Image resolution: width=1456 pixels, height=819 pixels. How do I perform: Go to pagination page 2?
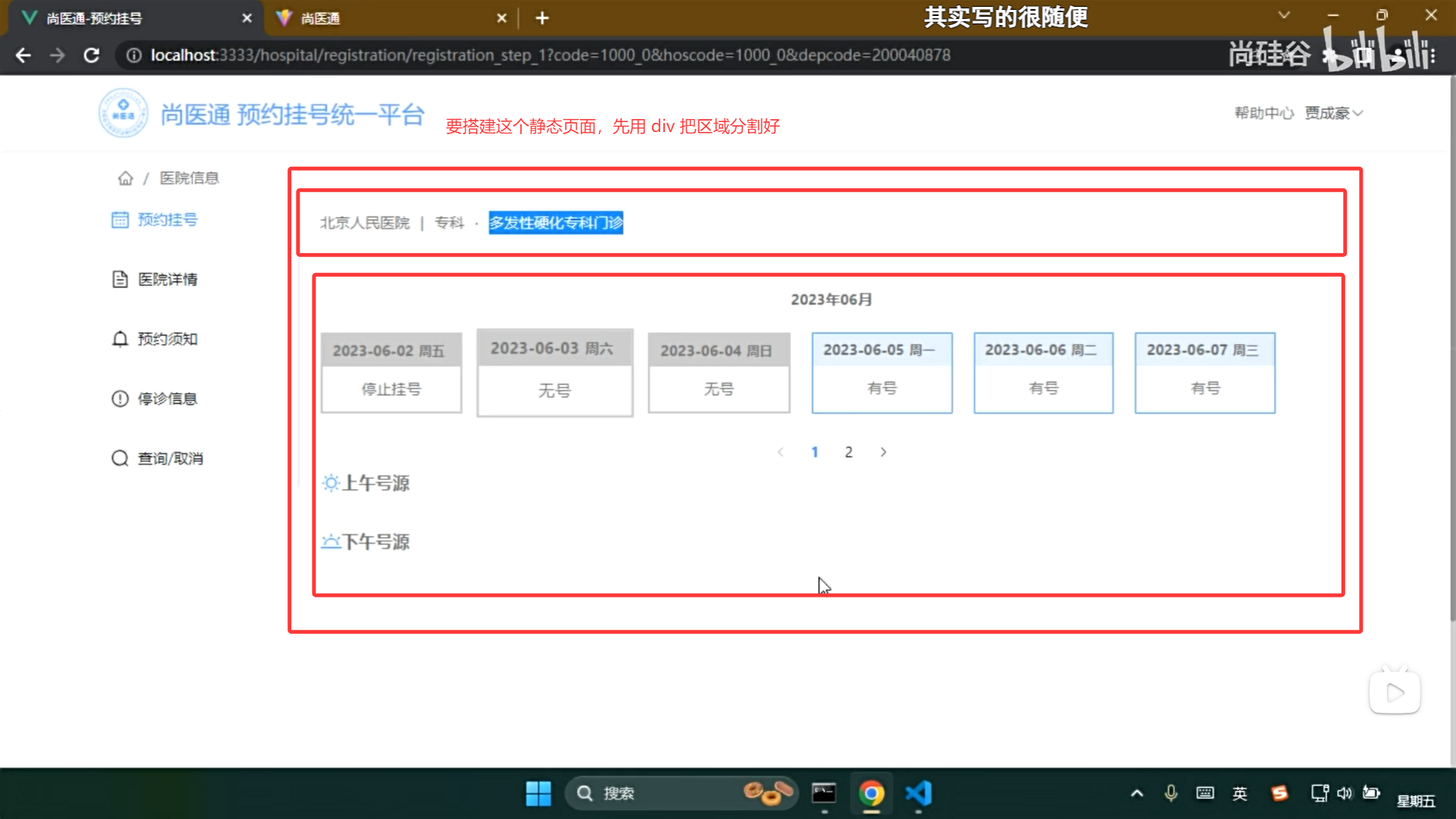click(849, 452)
